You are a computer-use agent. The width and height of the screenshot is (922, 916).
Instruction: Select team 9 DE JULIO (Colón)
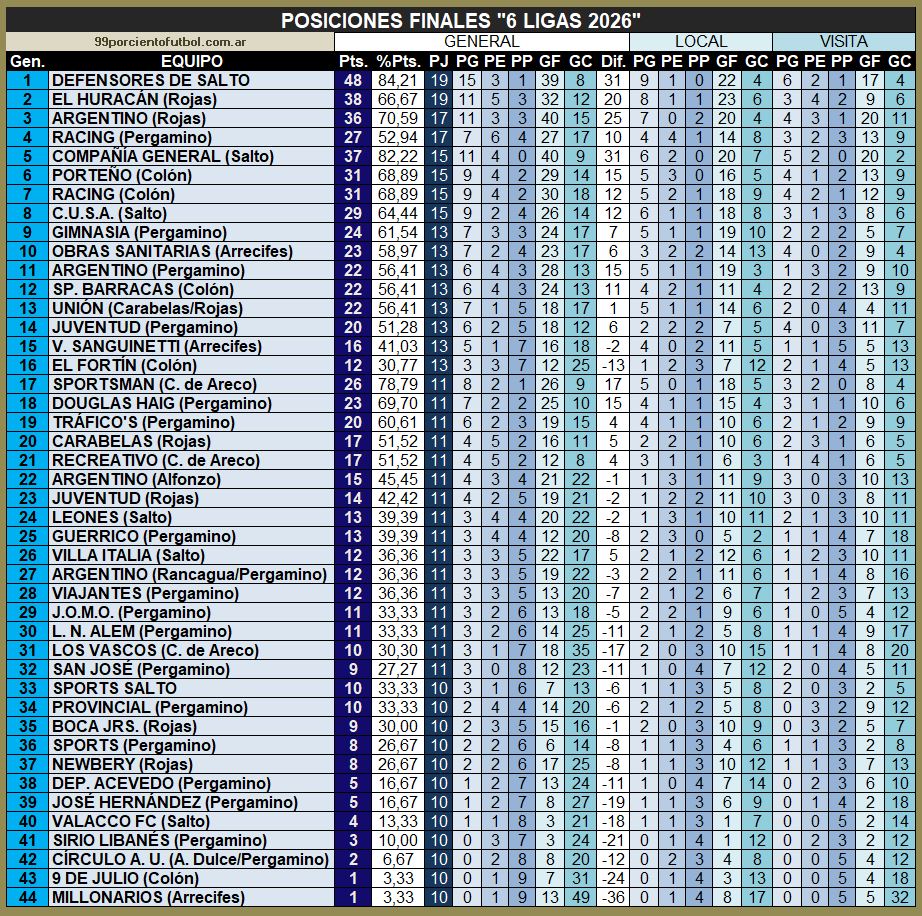[x=125, y=878]
